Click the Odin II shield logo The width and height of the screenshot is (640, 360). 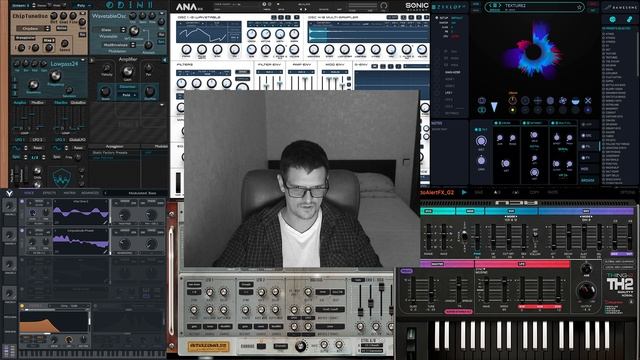pyautogui.click(x=62, y=178)
